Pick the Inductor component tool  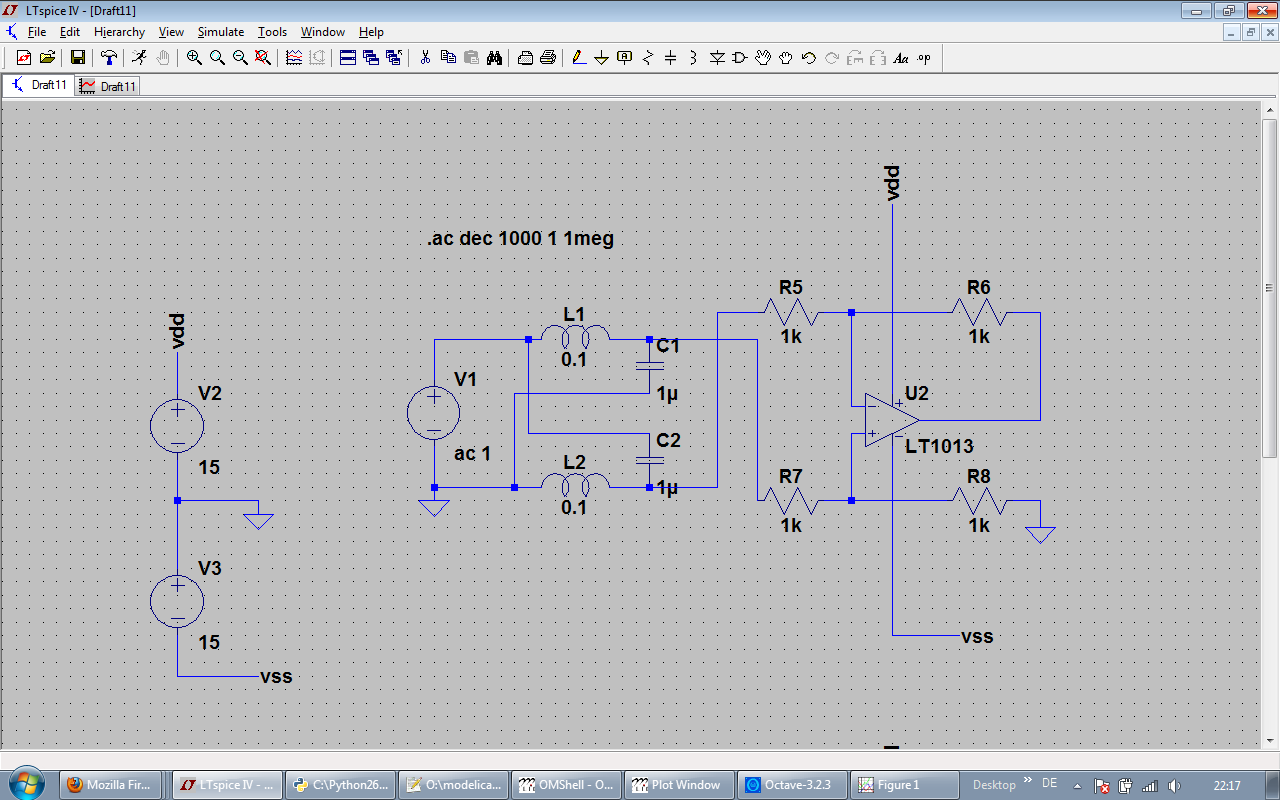click(x=693, y=58)
